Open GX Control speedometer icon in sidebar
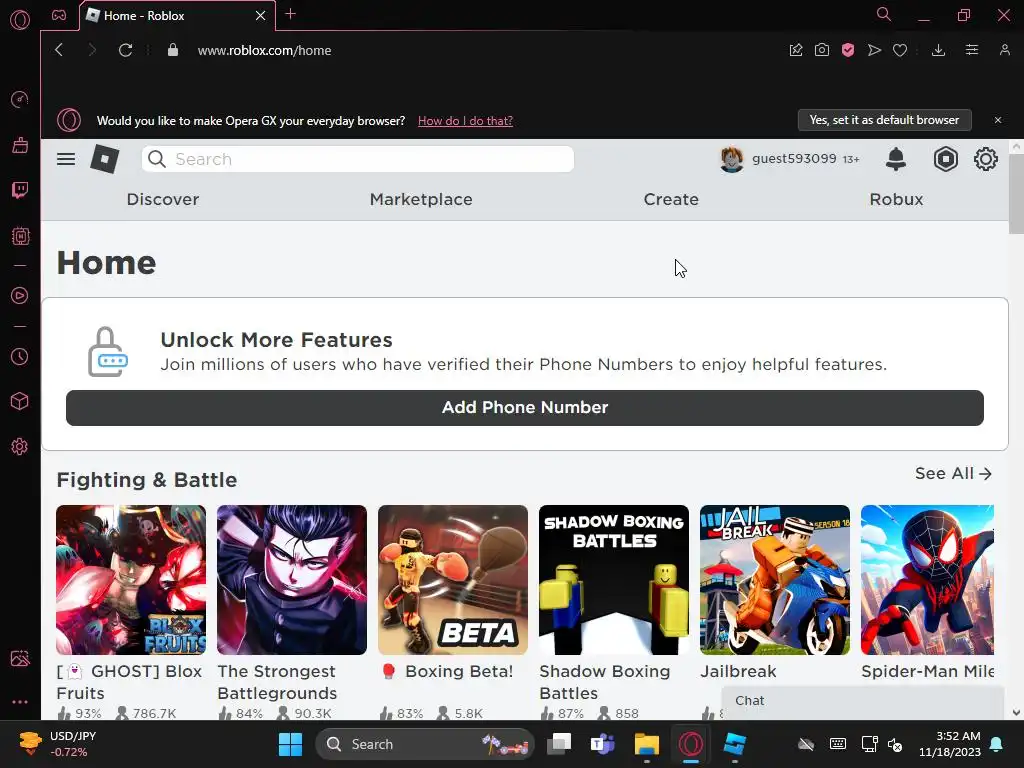Image resolution: width=1024 pixels, height=768 pixels. (20, 99)
